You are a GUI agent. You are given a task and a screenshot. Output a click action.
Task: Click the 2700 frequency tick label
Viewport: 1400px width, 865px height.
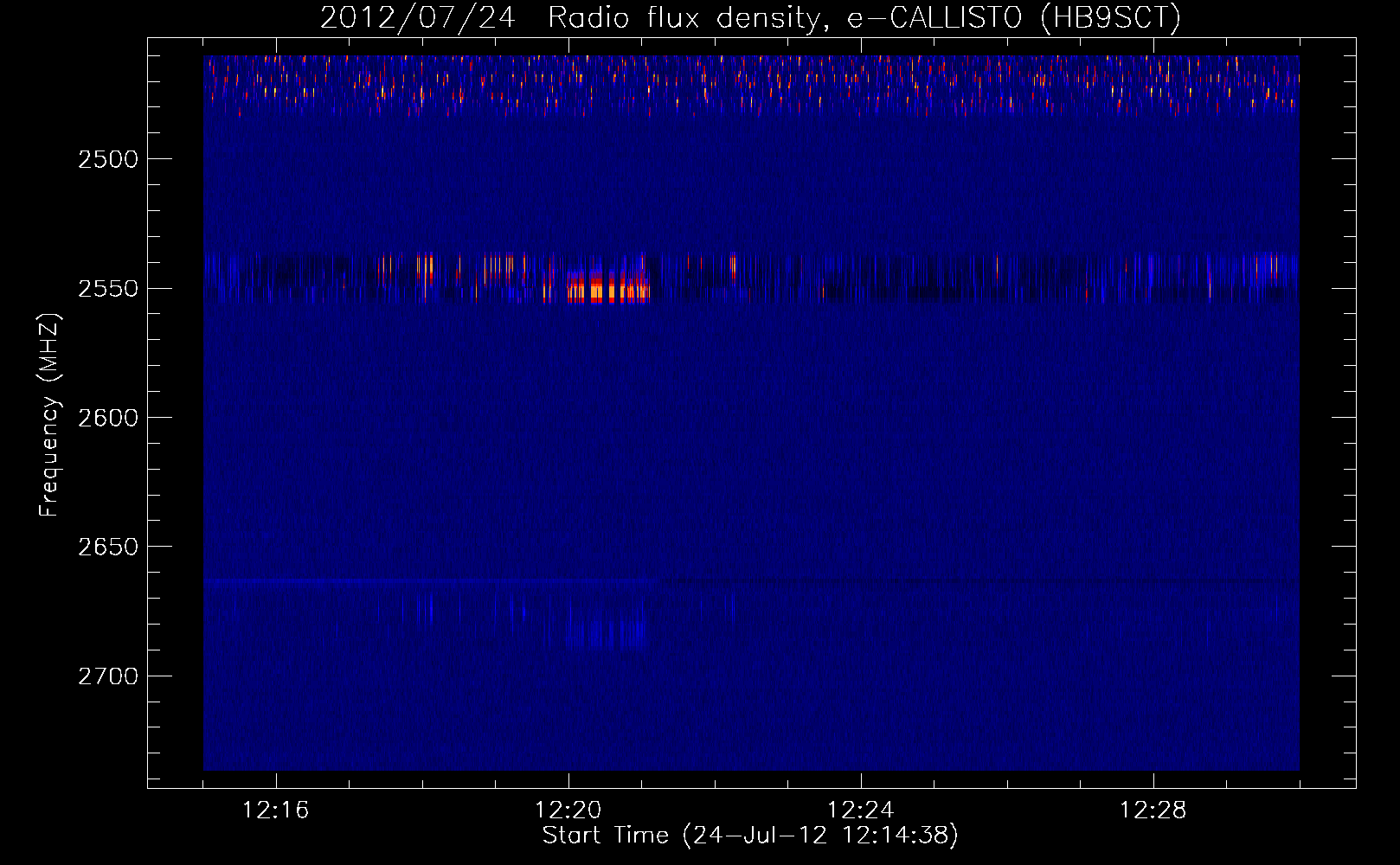tap(107, 676)
